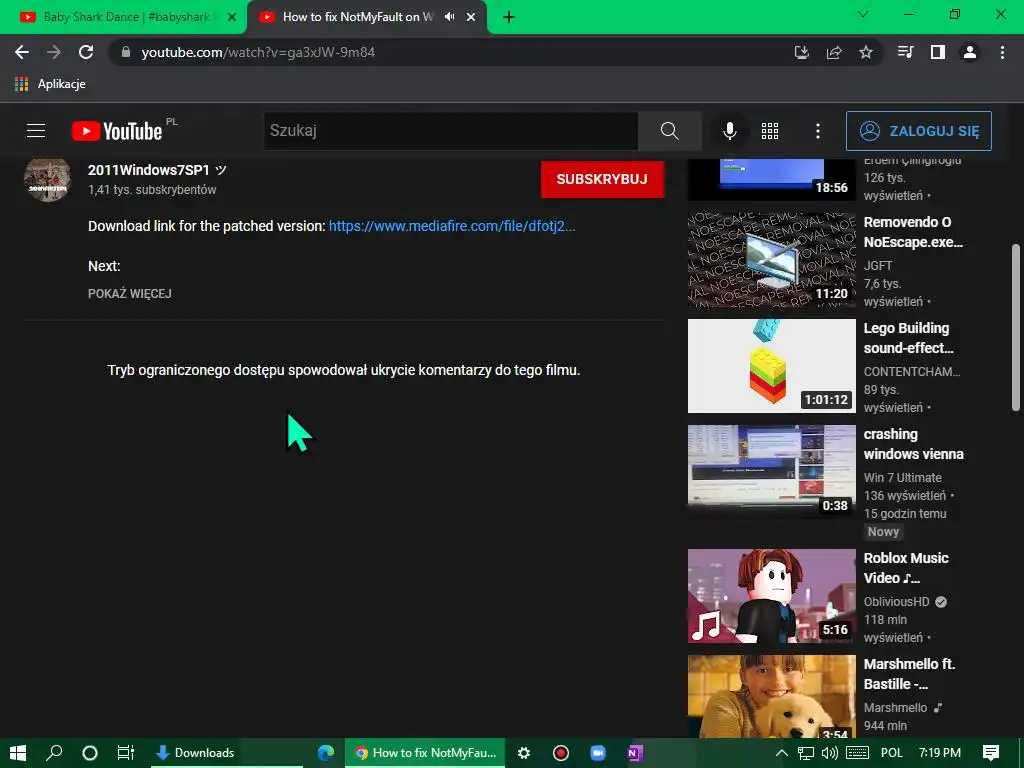This screenshot has height=768, width=1024.
Task: Go to YouTube home via logo
Action: point(118,131)
